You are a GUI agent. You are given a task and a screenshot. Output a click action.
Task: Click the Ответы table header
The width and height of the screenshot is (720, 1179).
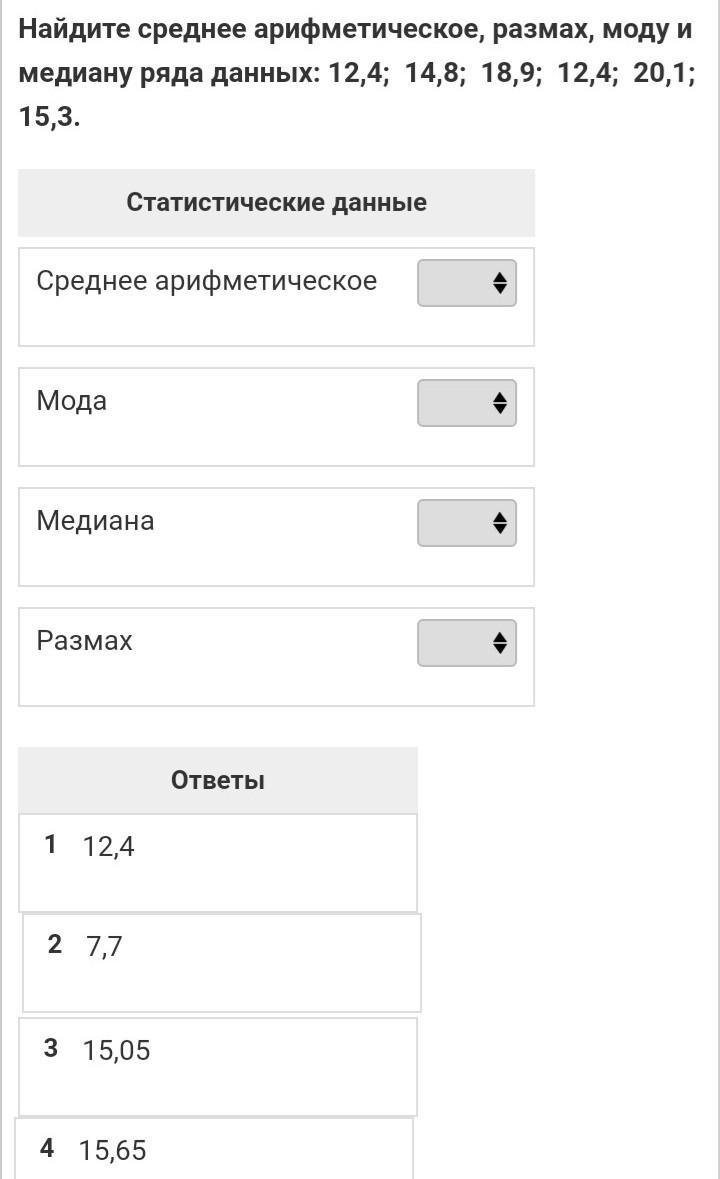pos(218,780)
